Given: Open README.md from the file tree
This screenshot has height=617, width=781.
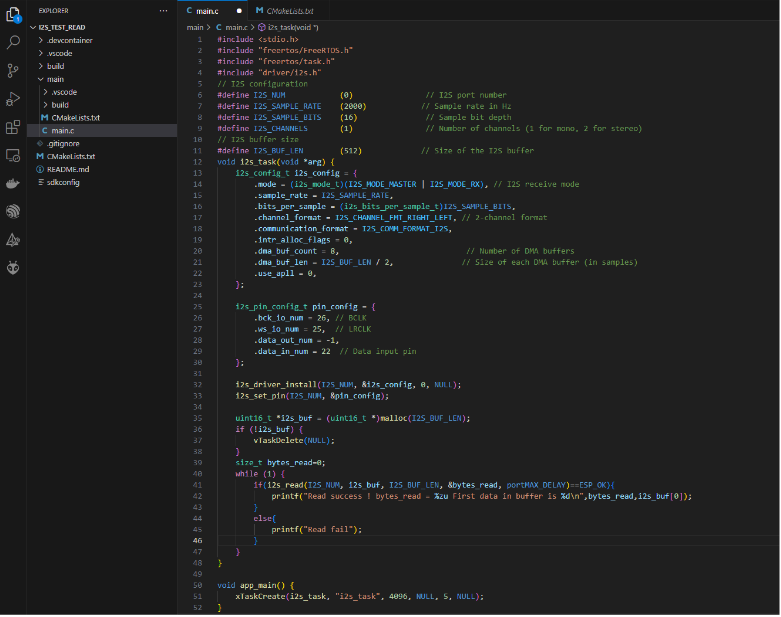Looking at the screenshot, I should [68, 170].
